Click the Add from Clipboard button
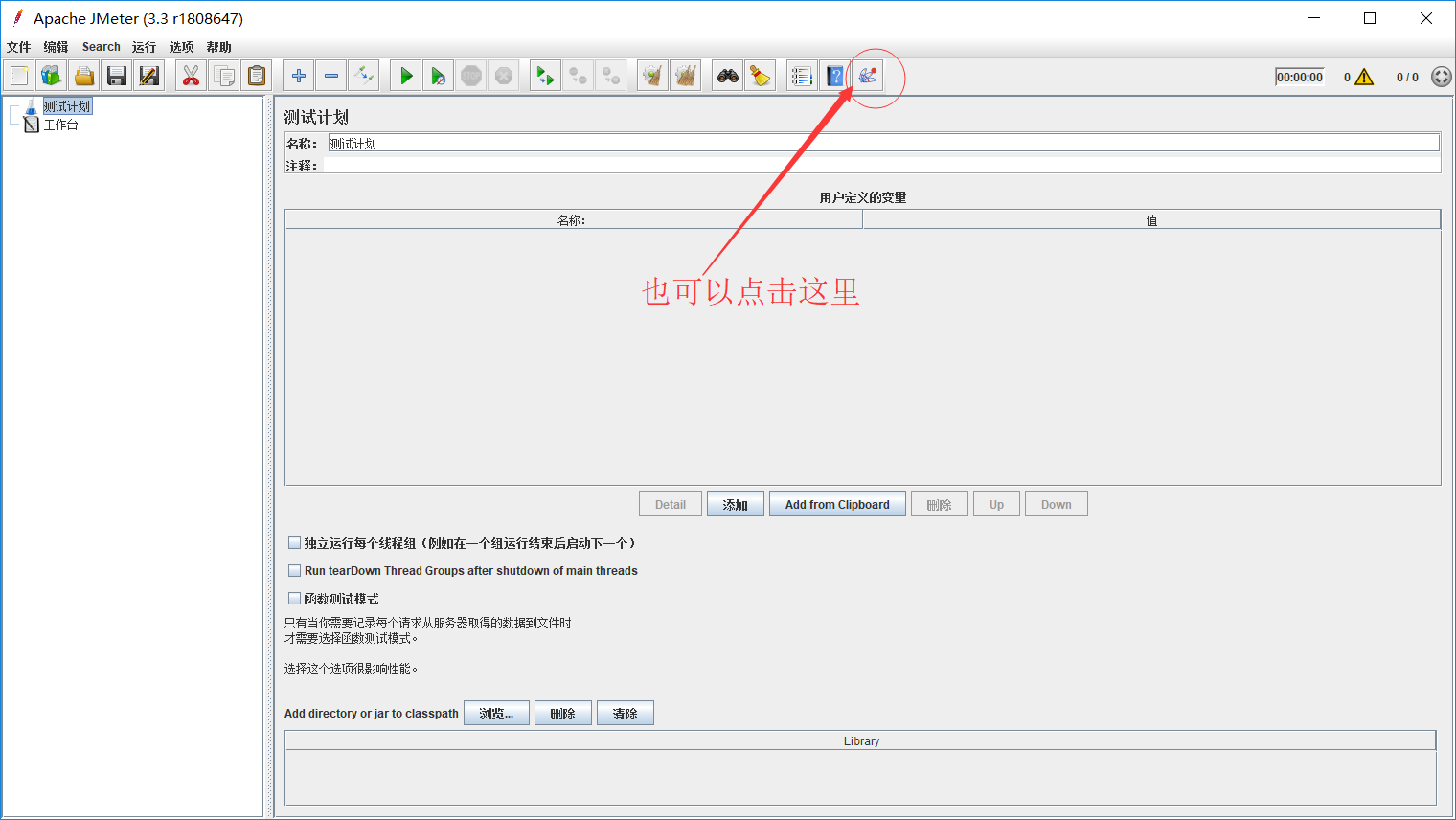The image size is (1456, 820). (x=837, y=505)
